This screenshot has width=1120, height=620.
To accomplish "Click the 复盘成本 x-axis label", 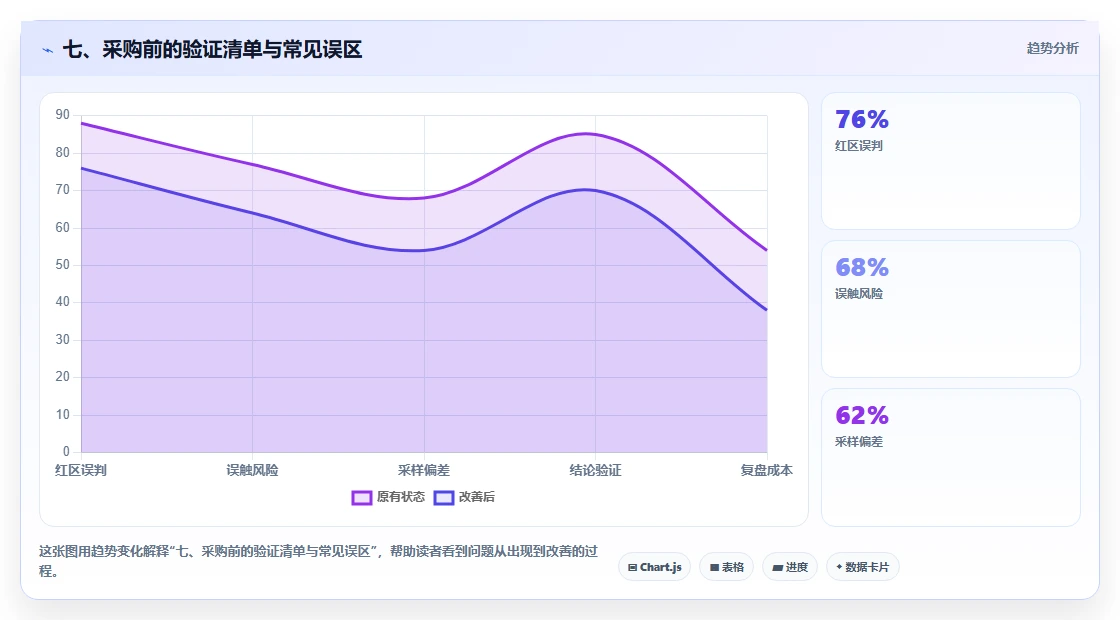I will [x=766, y=470].
